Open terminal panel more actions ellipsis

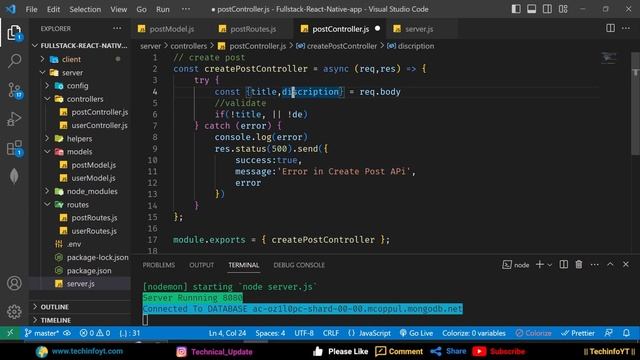[x=594, y=264]
